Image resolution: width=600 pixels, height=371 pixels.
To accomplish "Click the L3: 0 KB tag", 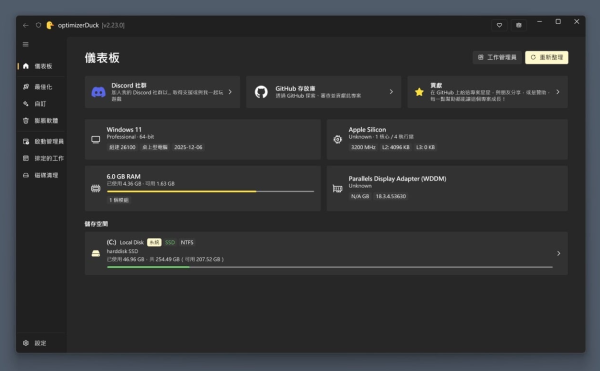I will [426, 147].
